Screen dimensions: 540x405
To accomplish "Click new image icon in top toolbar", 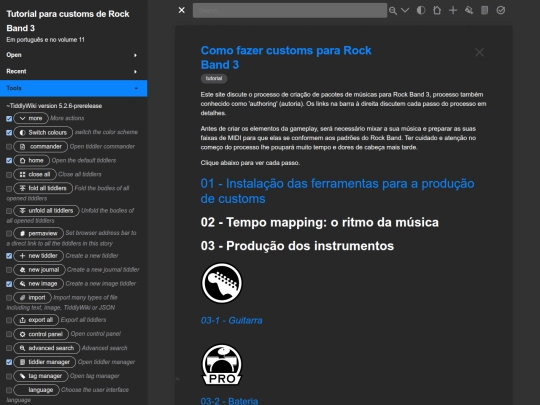I will click(469, 10).
